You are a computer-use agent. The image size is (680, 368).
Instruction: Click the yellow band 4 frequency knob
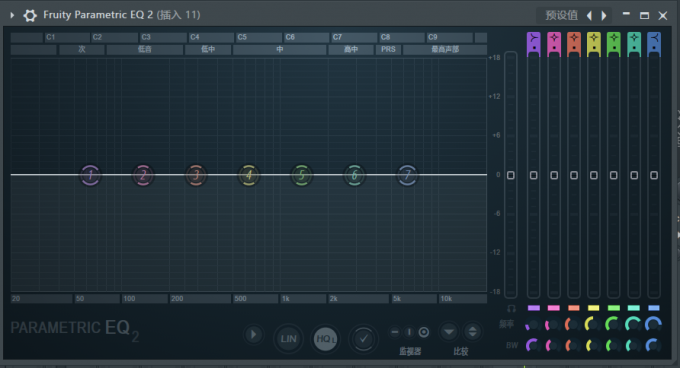click(x=593, y=325)
